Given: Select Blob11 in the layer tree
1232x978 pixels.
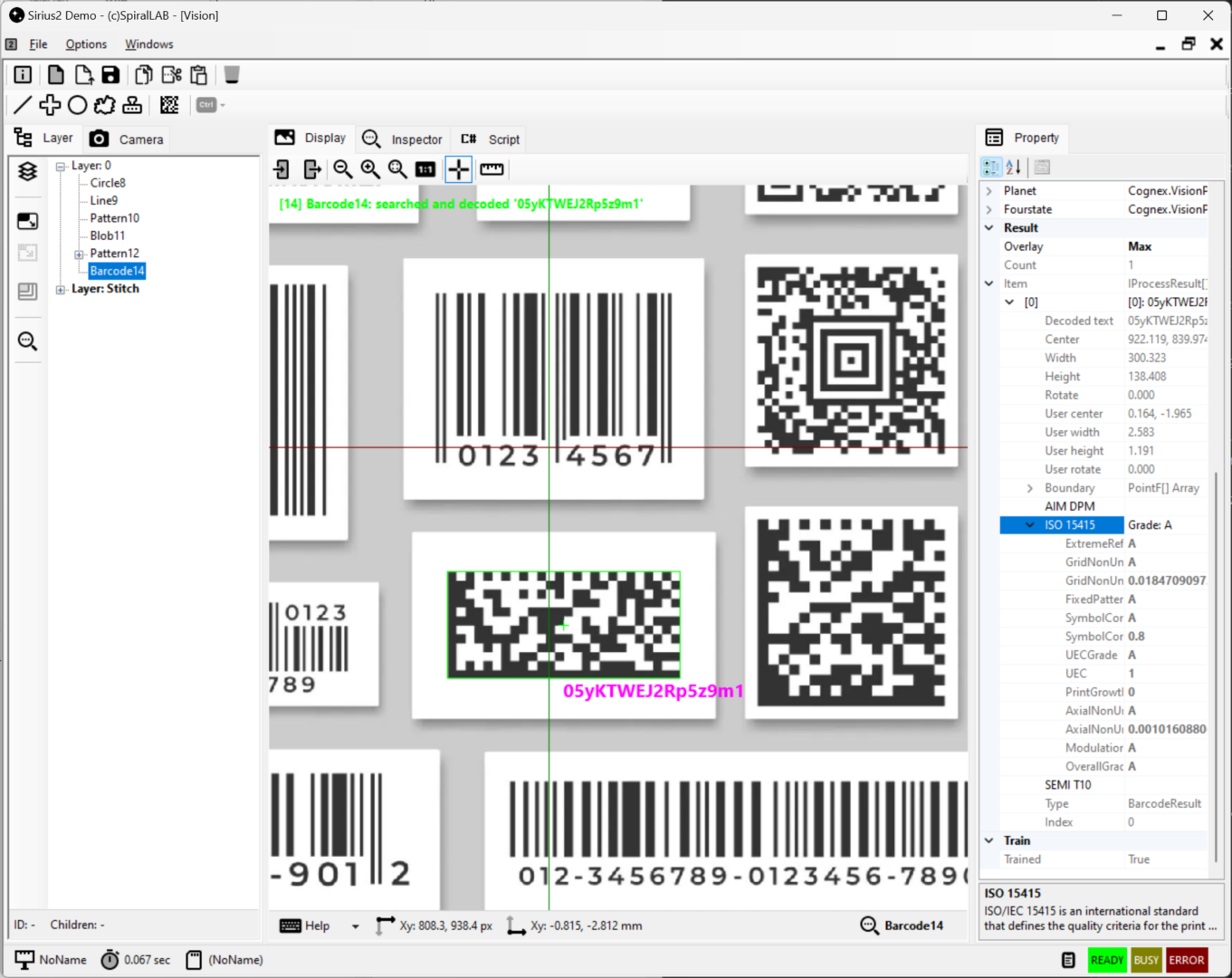Looking at the screenshot, I should (x=108, y=235).
